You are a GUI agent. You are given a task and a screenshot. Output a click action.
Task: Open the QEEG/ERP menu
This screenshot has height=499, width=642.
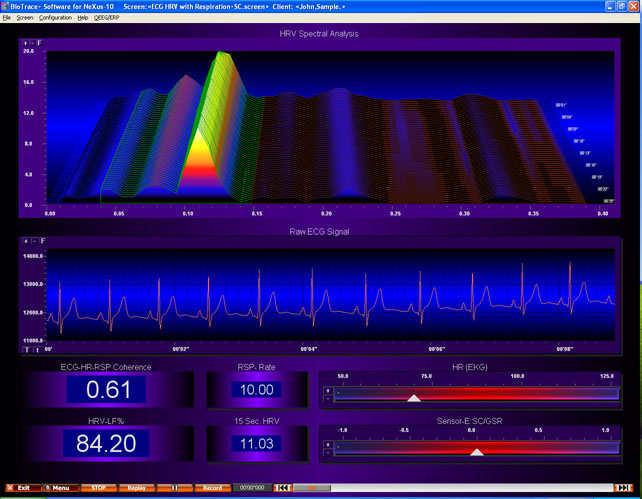[106, 18]
